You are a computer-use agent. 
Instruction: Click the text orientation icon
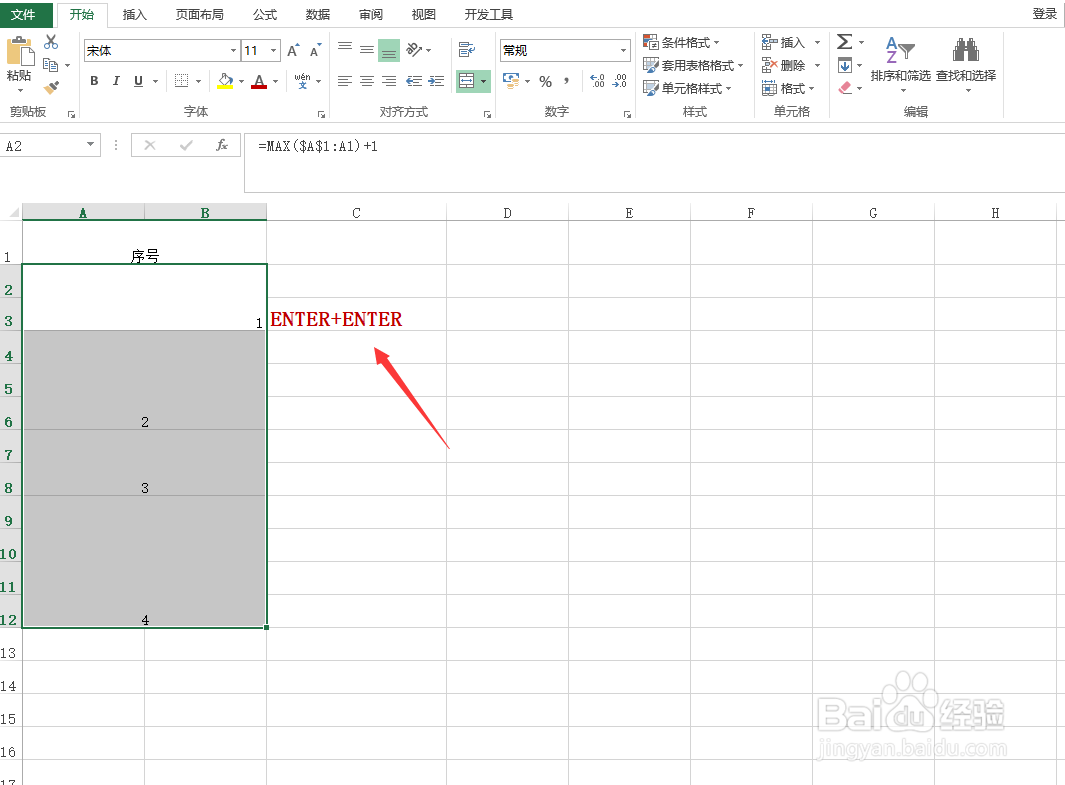pyautogui.click(x=414, y=50)
